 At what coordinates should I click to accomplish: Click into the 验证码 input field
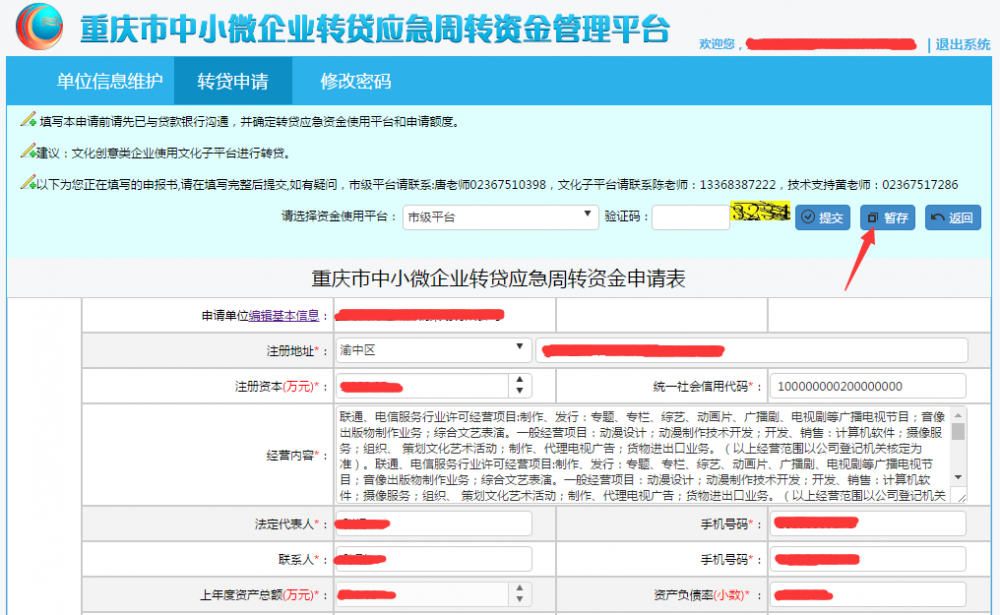point(690,218)
